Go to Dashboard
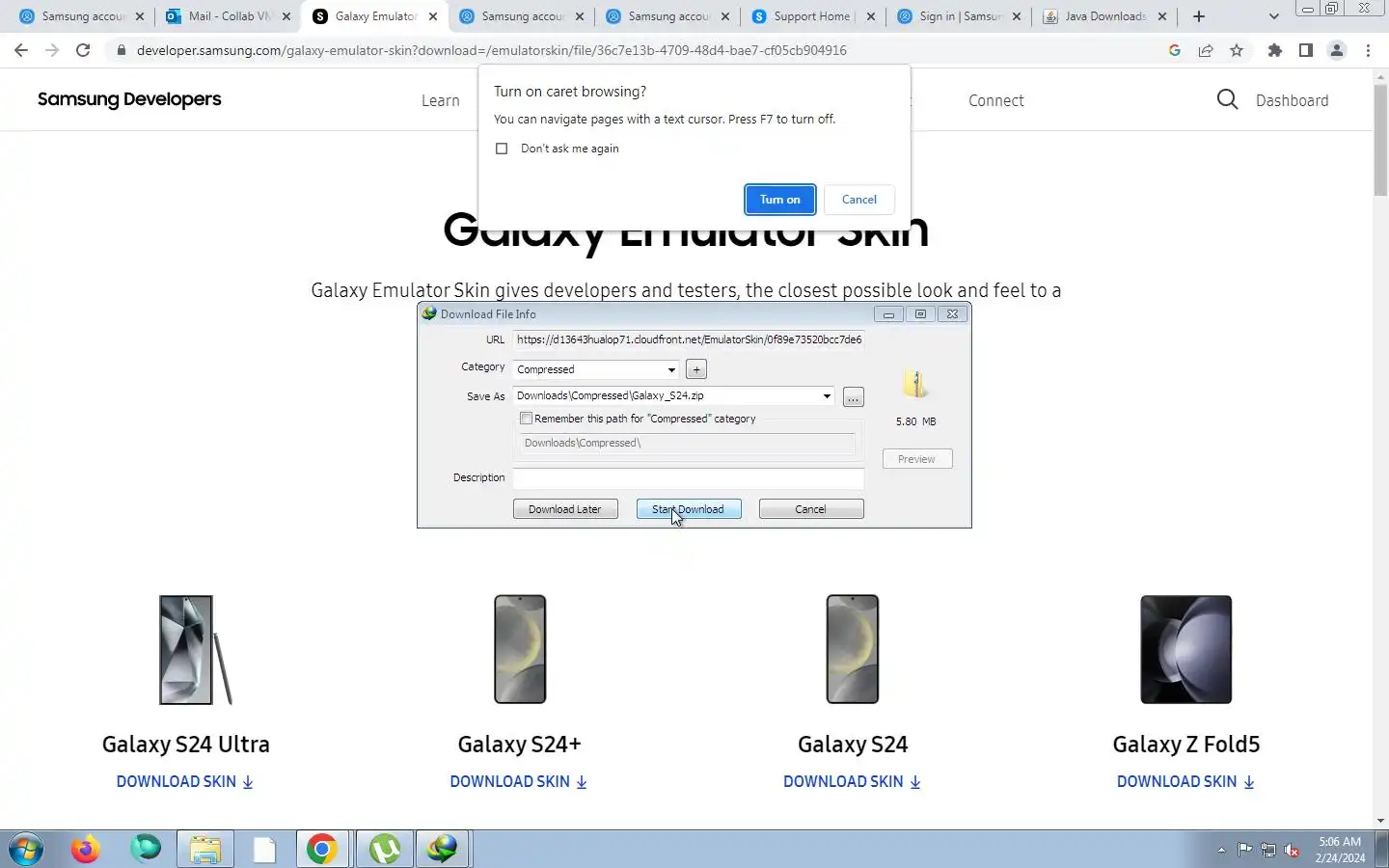The width and height of the screenshot is (1389, 868). tap(1292, 100)
